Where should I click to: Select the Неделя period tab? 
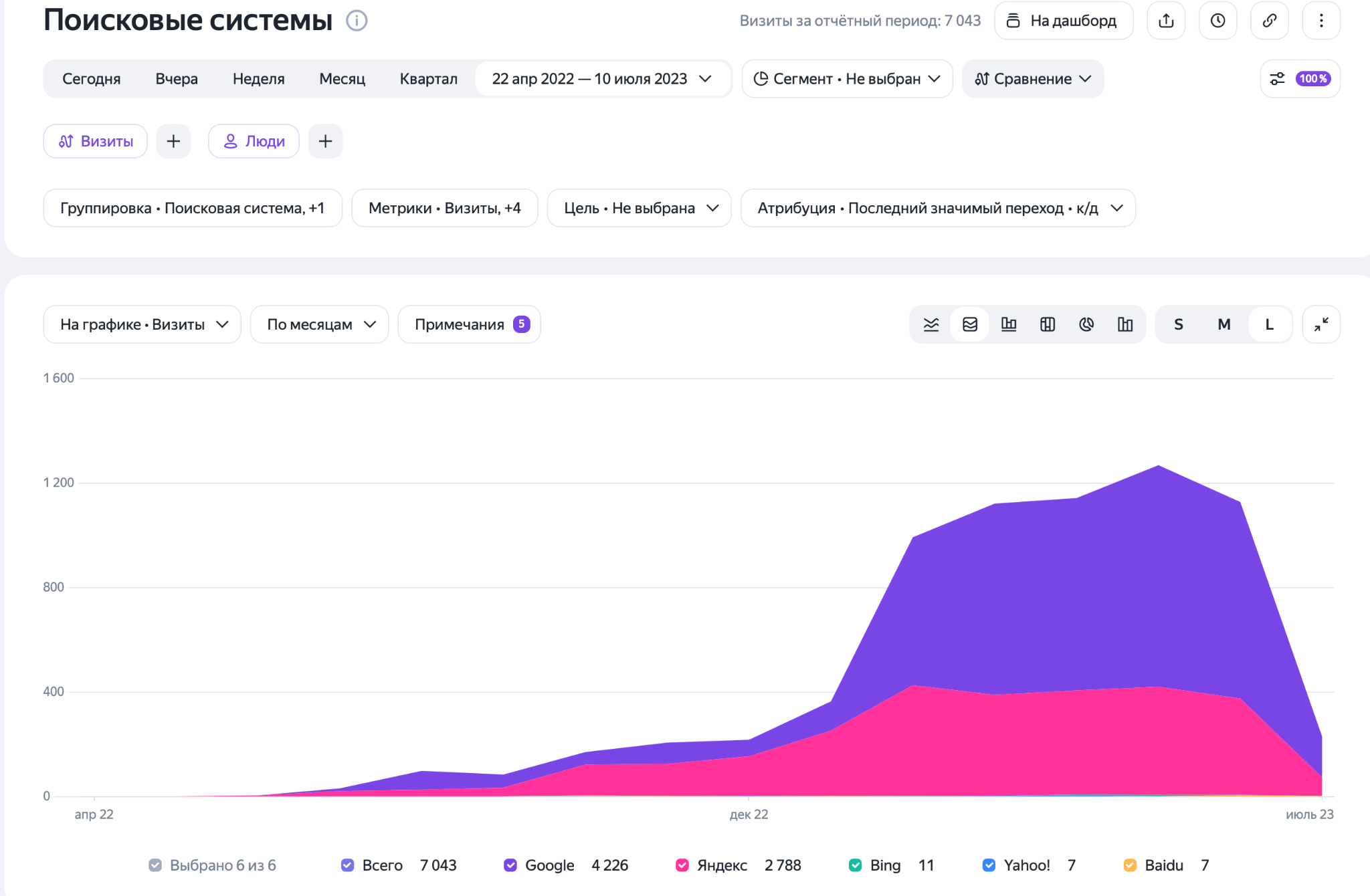coord(259,79)
